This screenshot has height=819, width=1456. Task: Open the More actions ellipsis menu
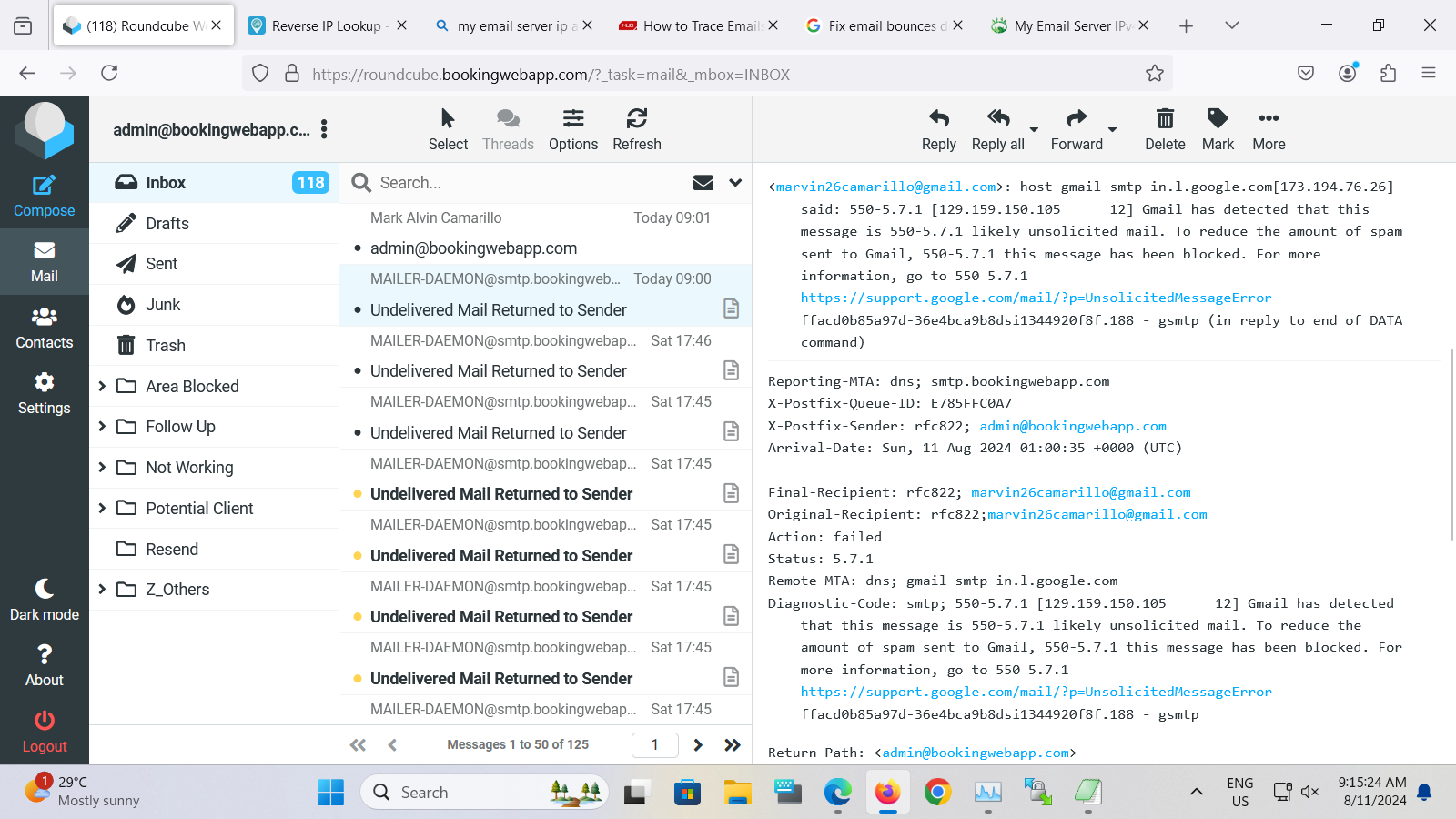coord(1268,119)
